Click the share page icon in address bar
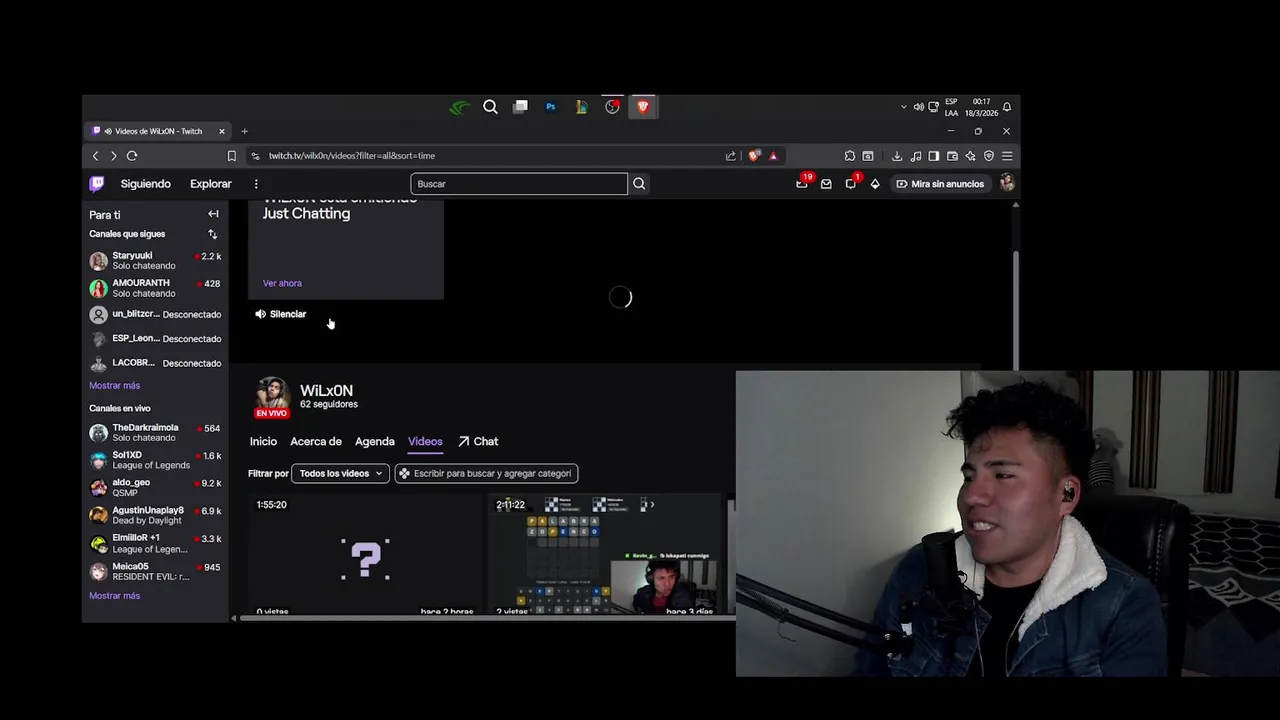The height and width of the screenshot is (720, 1280). click(731, 156)
